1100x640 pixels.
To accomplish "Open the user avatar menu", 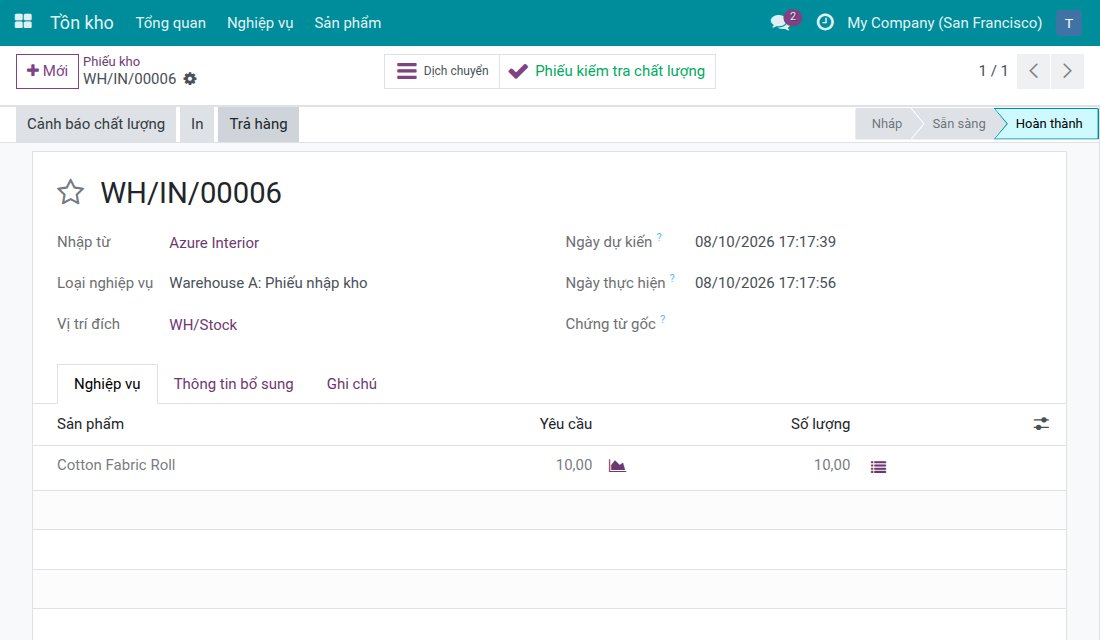I will pos(1068,22).
